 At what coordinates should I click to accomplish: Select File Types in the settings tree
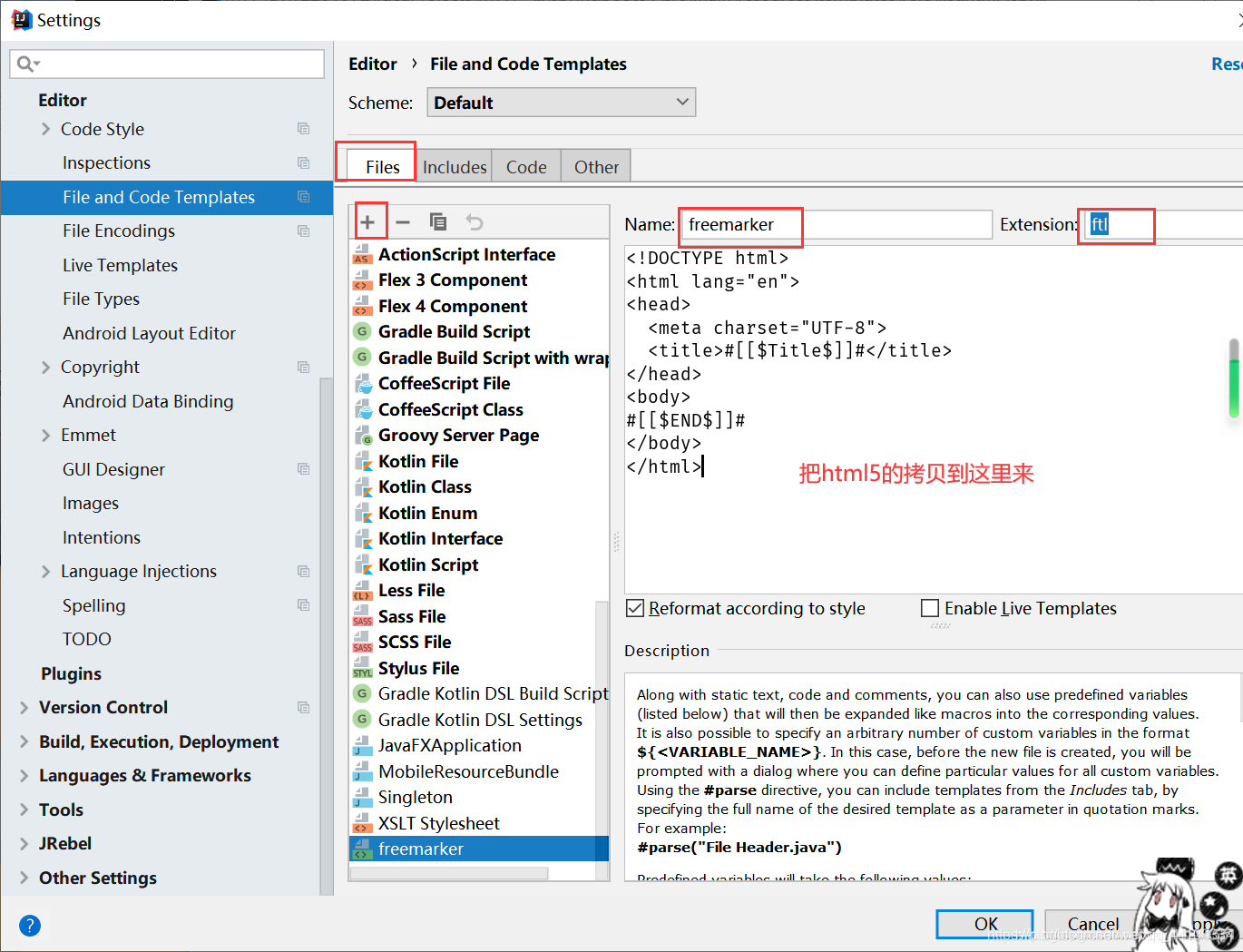(x=101, y=299)
